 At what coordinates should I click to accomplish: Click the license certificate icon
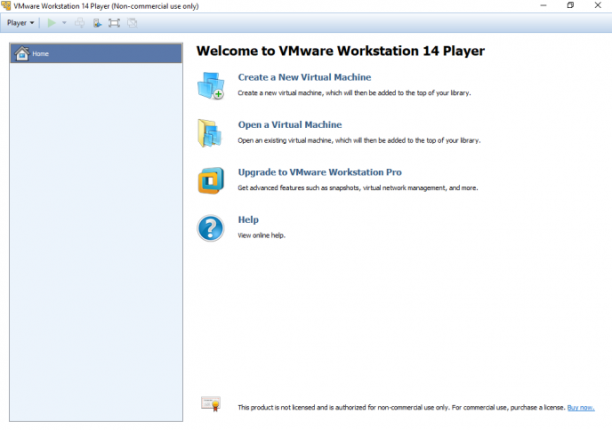pyautogui.click(x=211, y=403)
